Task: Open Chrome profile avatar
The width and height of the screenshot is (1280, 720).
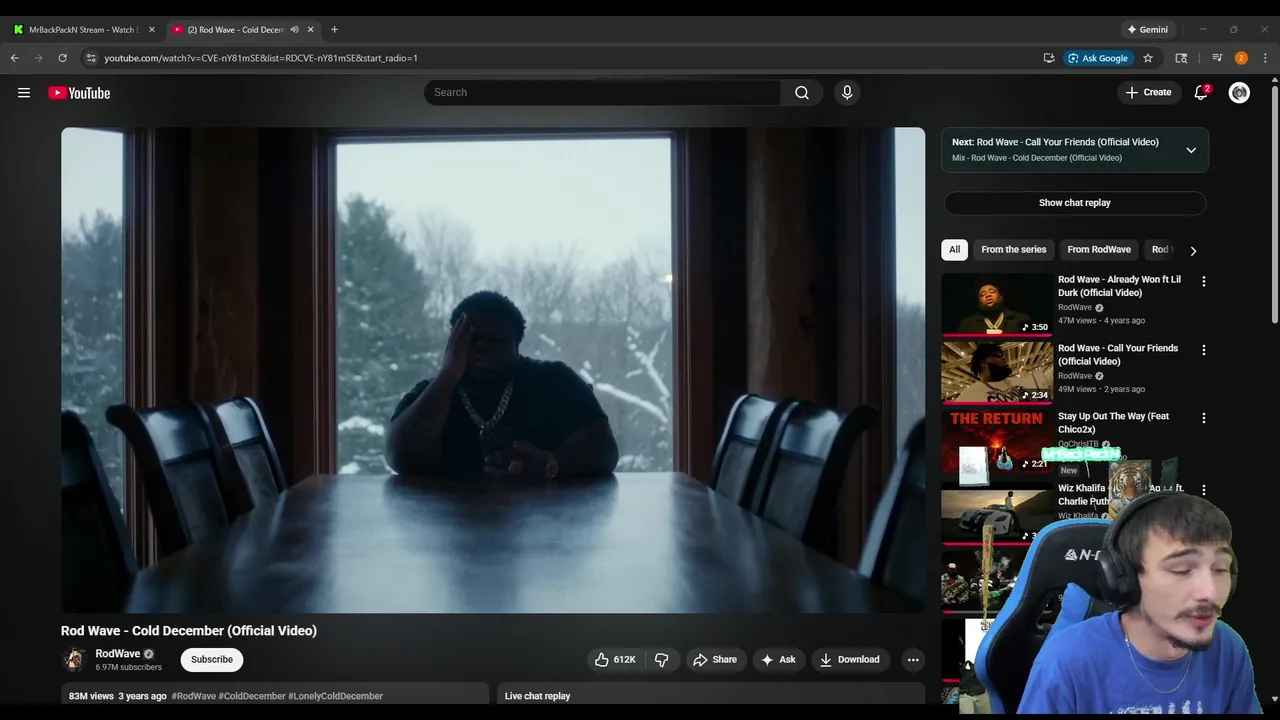Action: coord(1241,58)
